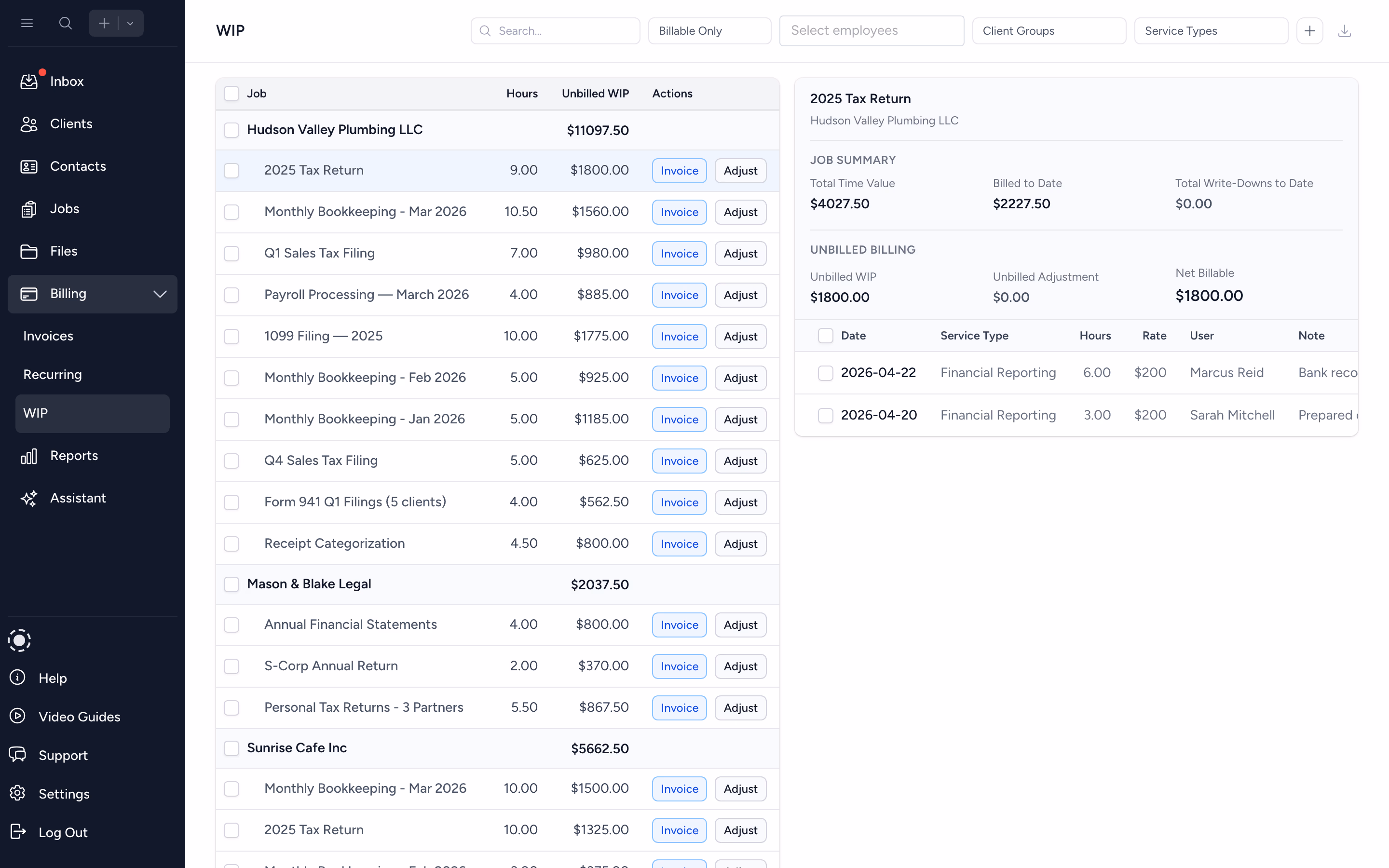This screenshot has width=1389, height=868.
Task: Collapse the Billing section chevron
Action: click(160, 294)
